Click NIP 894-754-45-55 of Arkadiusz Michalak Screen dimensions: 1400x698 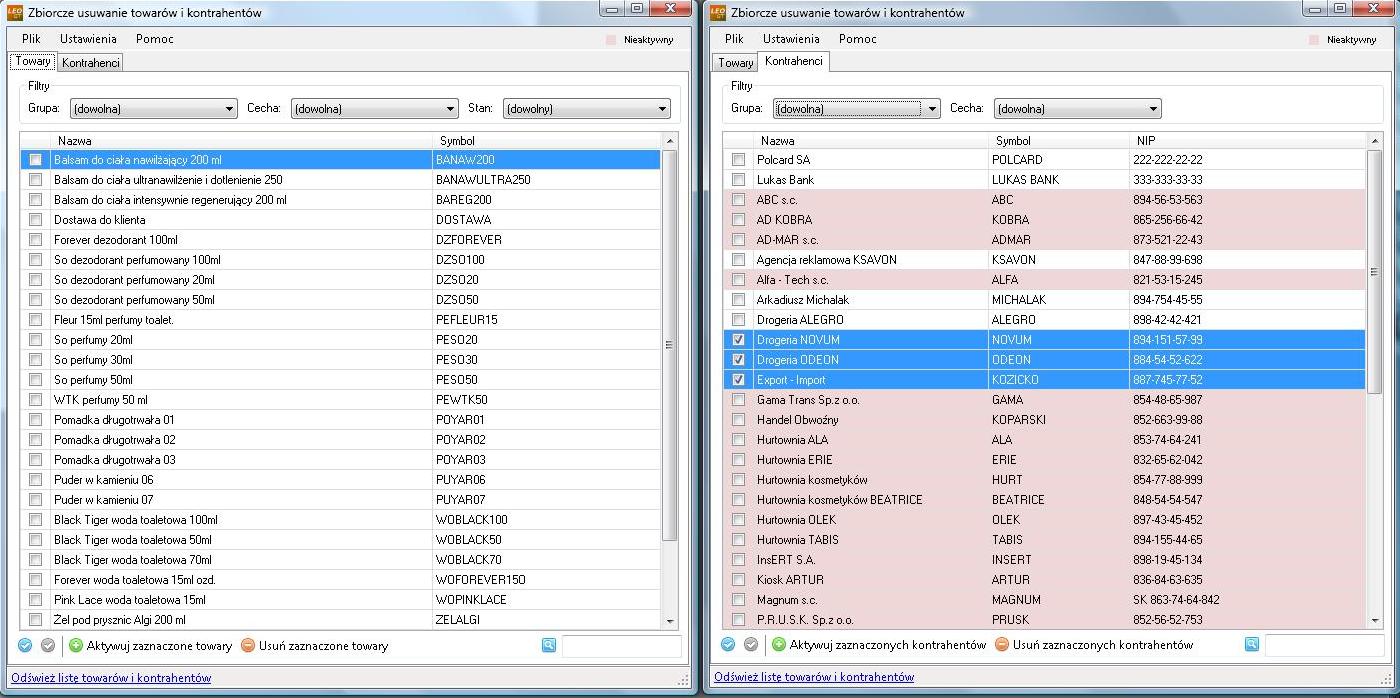tap(1167, 300)
